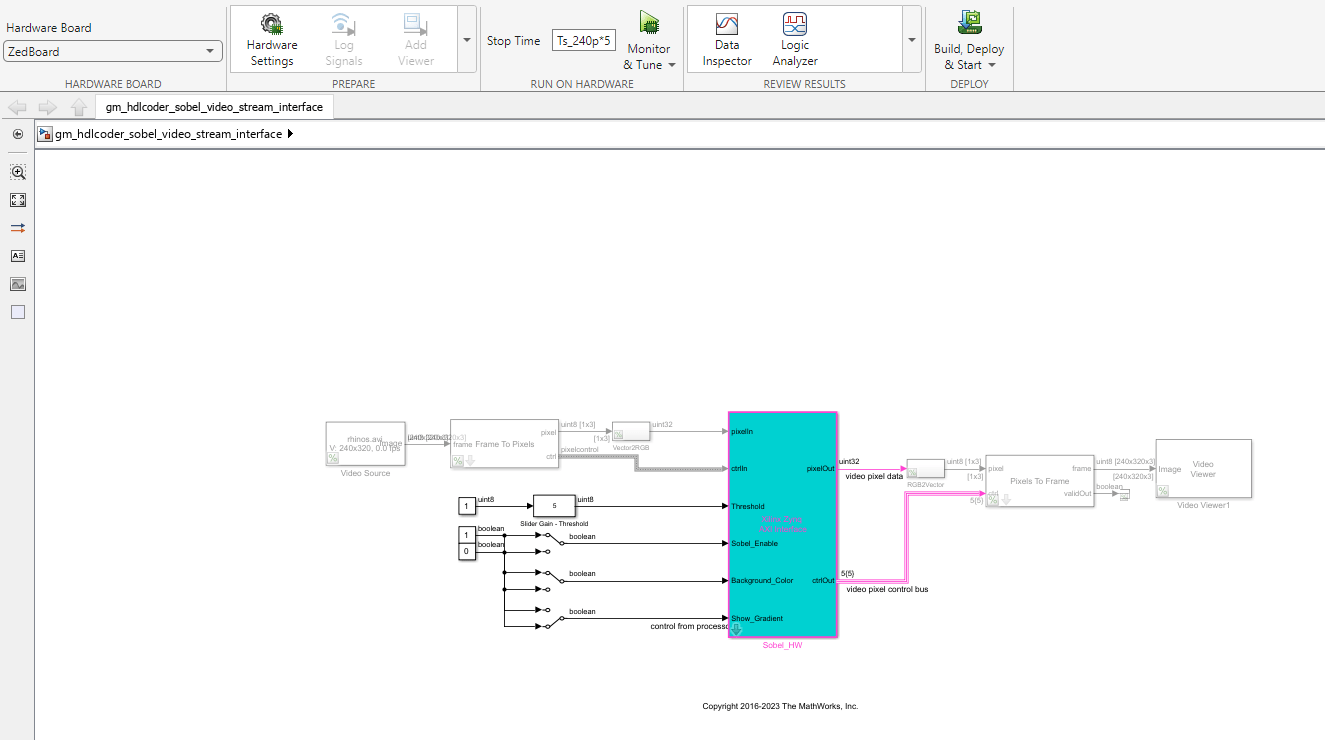1325x740 pixels.
Task: Select the Annotation tool in the palette
Action: [17, 255]
